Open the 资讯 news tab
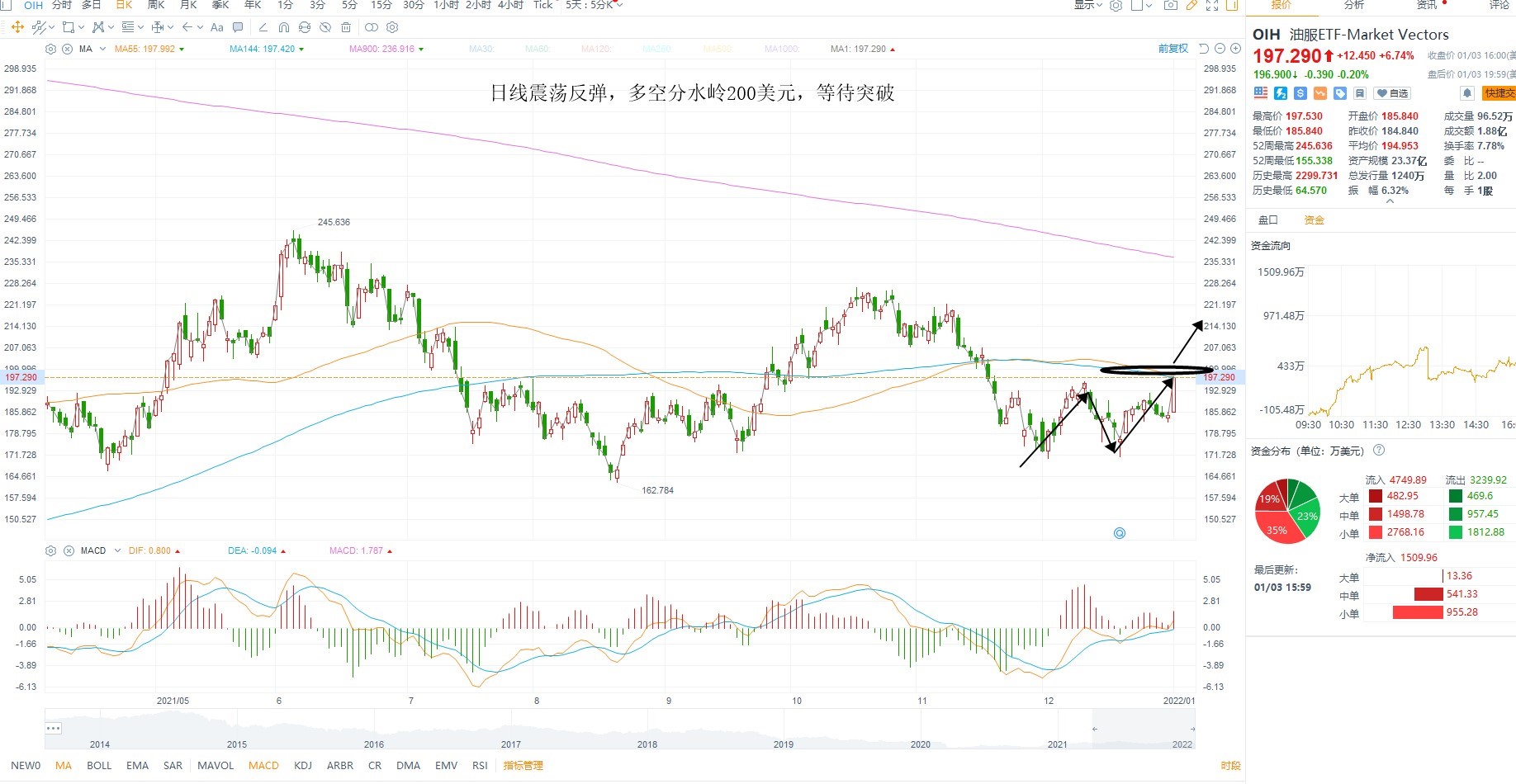1516x784 pixels. click(x=1428, y=5)
